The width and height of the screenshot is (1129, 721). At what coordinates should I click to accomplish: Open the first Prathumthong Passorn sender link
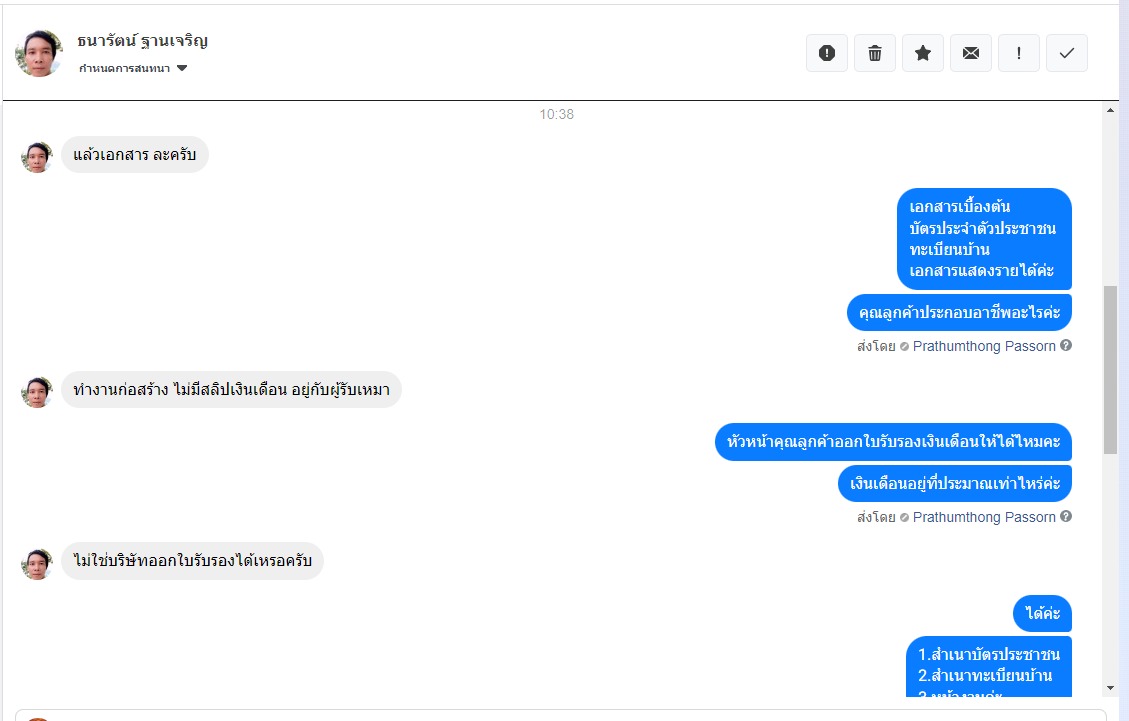984,346
